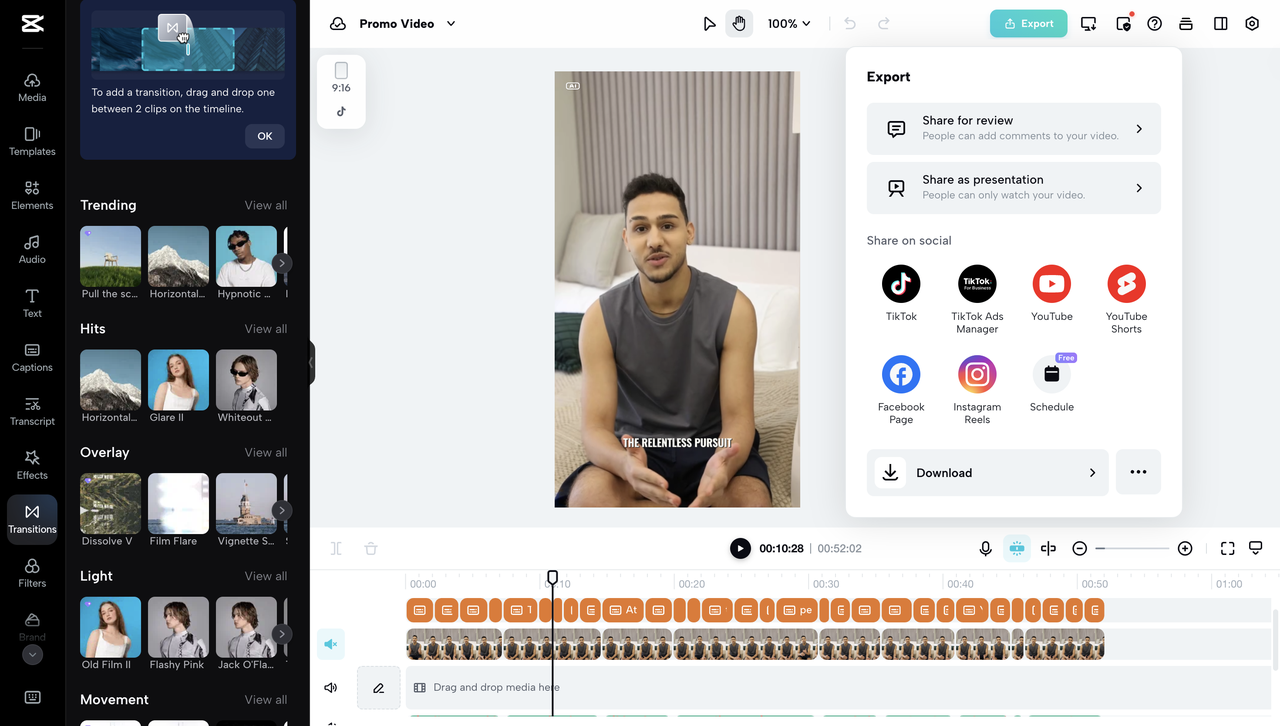Toggle mute on the video track
Screen dimensions: 1280x726
pos(331,644)
